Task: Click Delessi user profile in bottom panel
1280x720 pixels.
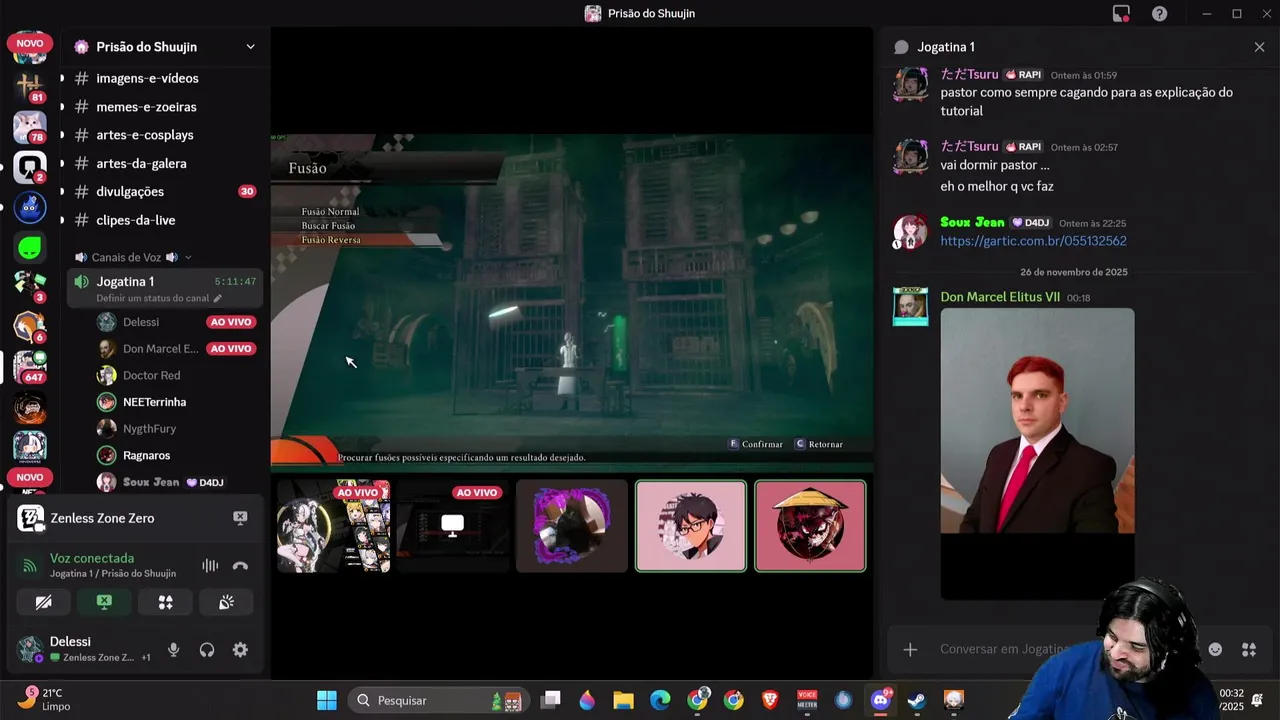Action: [84, 649]
